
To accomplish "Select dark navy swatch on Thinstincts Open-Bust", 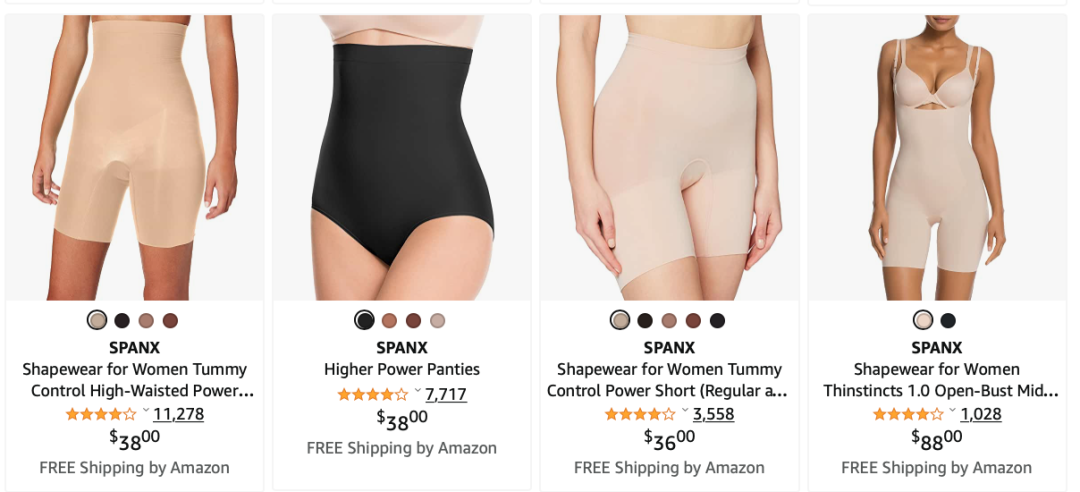I will 948,320.
